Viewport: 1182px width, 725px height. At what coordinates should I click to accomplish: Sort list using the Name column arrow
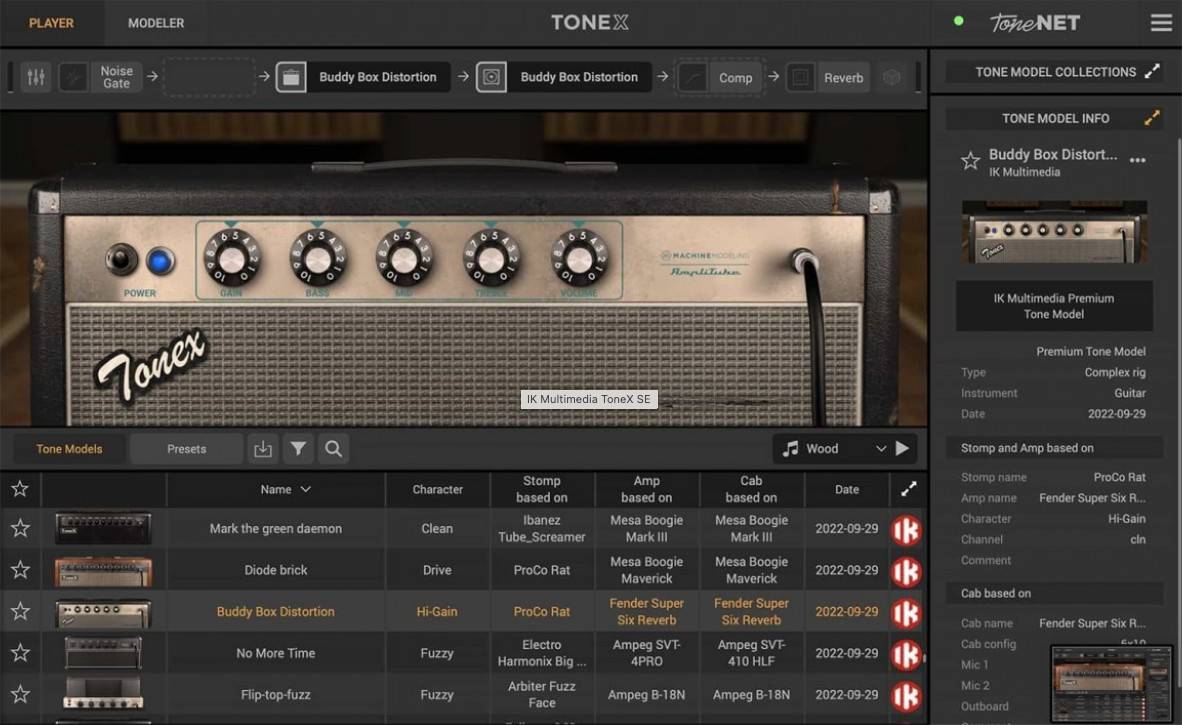pos(306,489)
